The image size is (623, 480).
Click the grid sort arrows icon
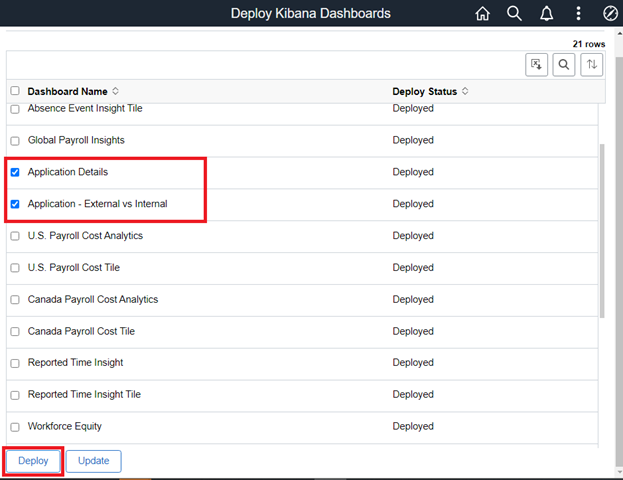point(592,65)
